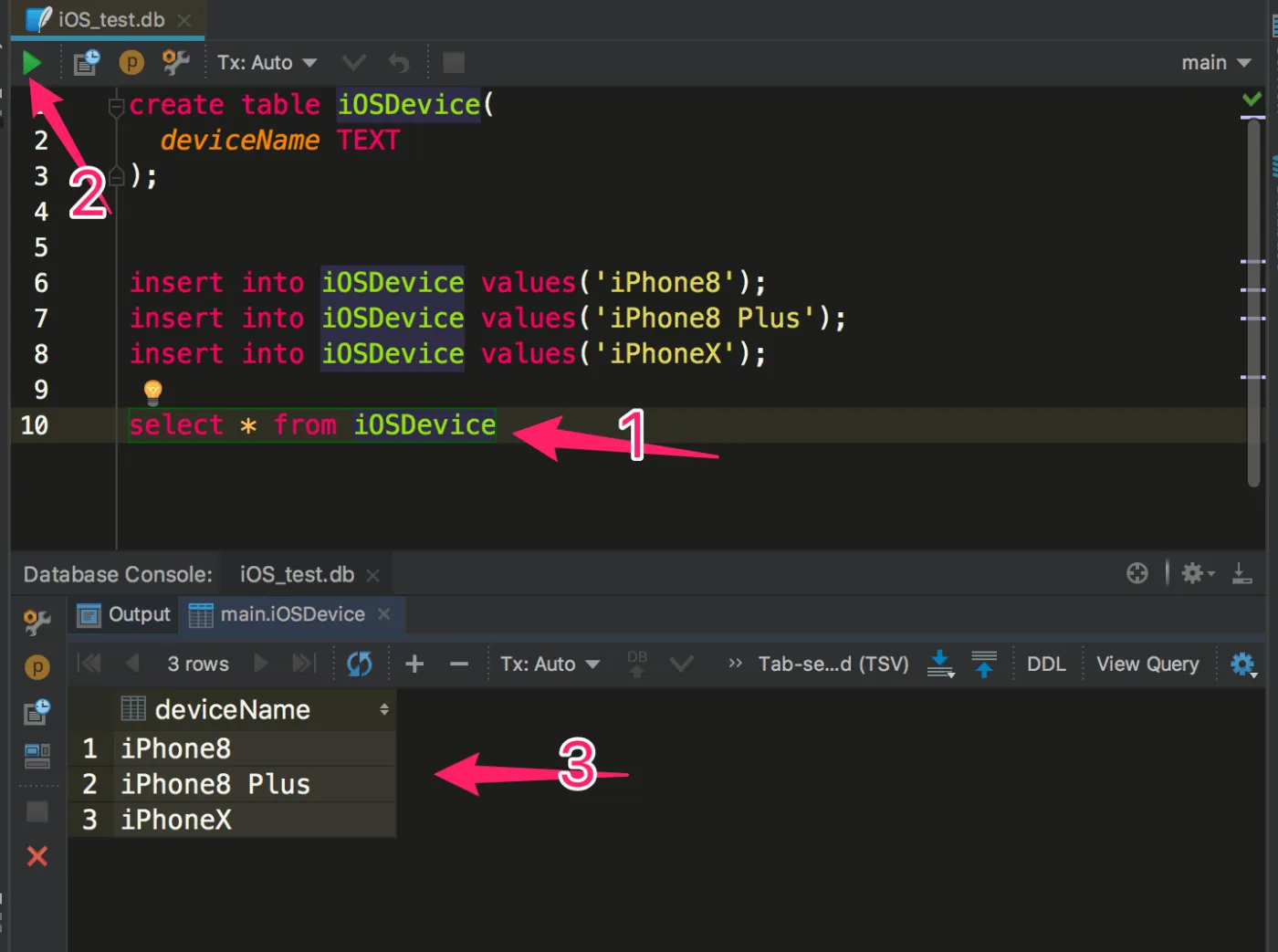
Task: Open the main schema dropdown
Action: (x=1216, y=63)
